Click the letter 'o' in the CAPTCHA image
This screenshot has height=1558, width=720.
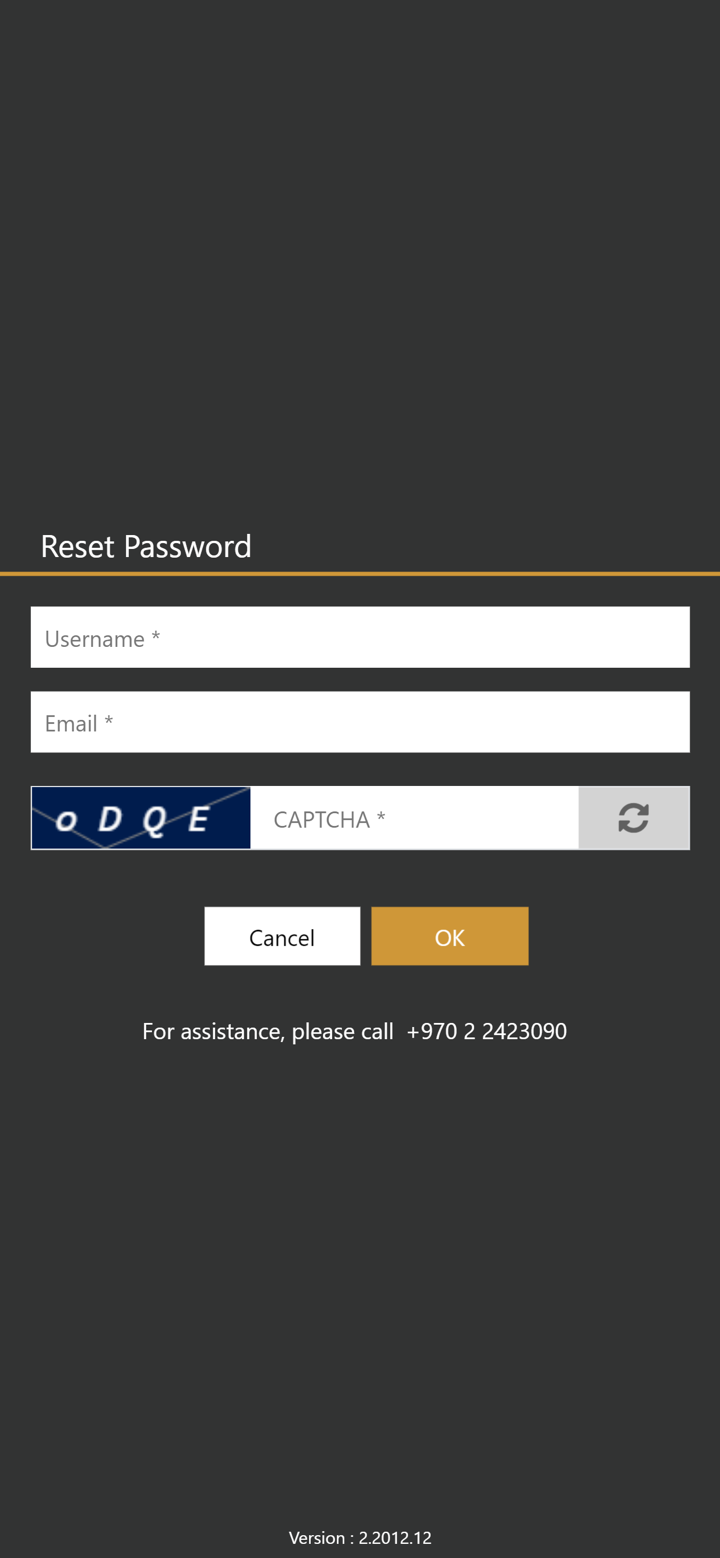[67, 822]
